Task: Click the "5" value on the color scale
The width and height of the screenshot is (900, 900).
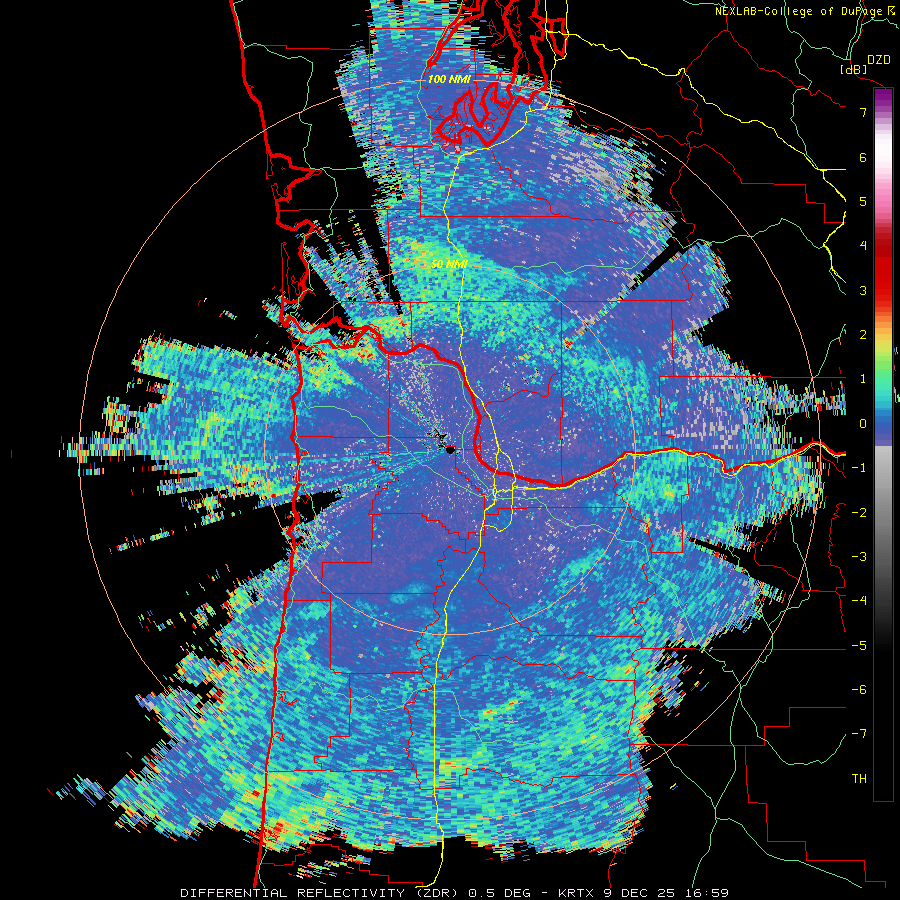Action: [x=863, y=201]
